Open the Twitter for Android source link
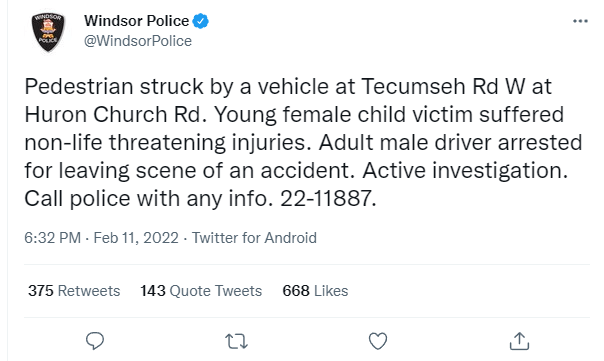 [254, 238]
